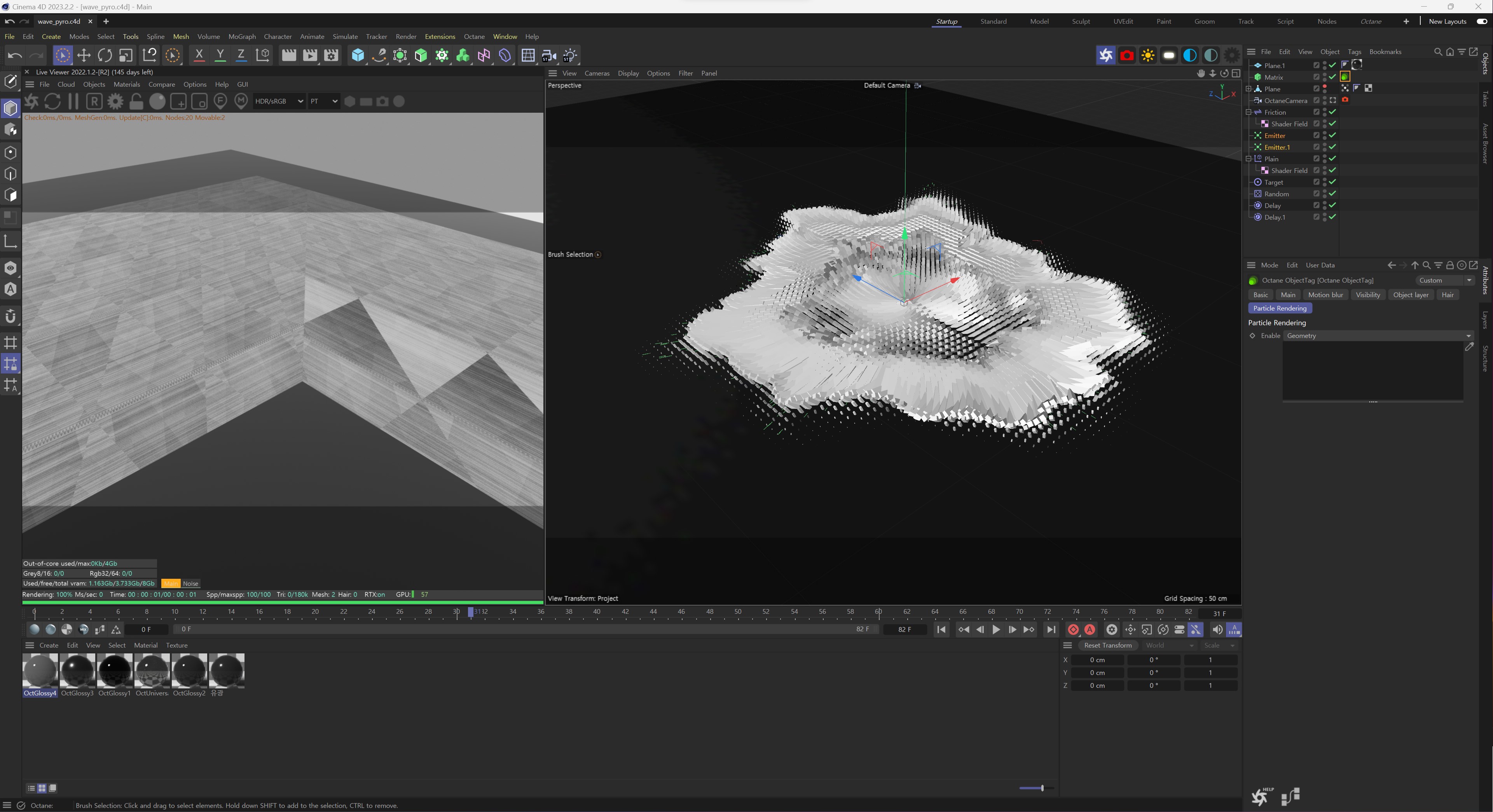Click the search icon in Object Manager
Viewport: 1493px width, 812px height.
click(x=1438, y=52)
